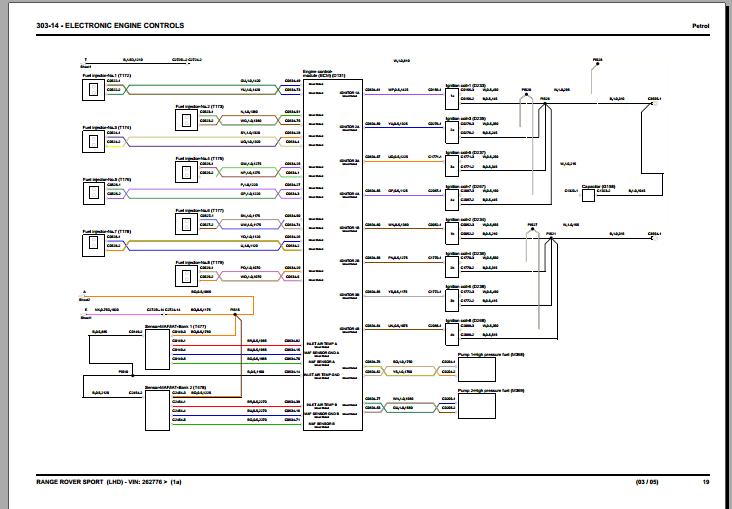The height and width of the screenshot is (509, 732).
Task: Click the 'INLET AIR TEMP GND' pin label
Action: pos(322,375)
